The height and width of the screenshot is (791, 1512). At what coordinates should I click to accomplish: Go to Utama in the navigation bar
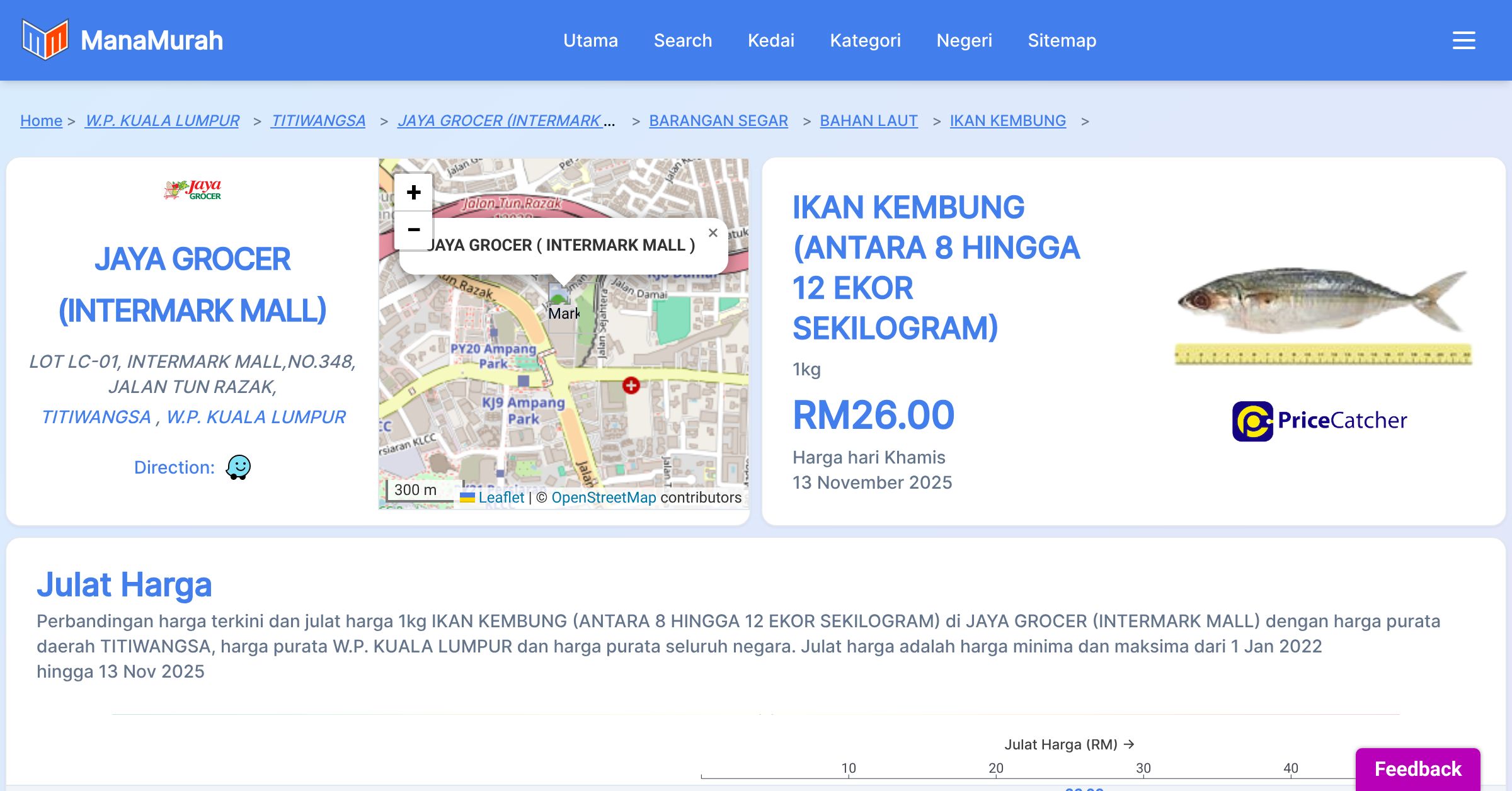click(590, 40)
